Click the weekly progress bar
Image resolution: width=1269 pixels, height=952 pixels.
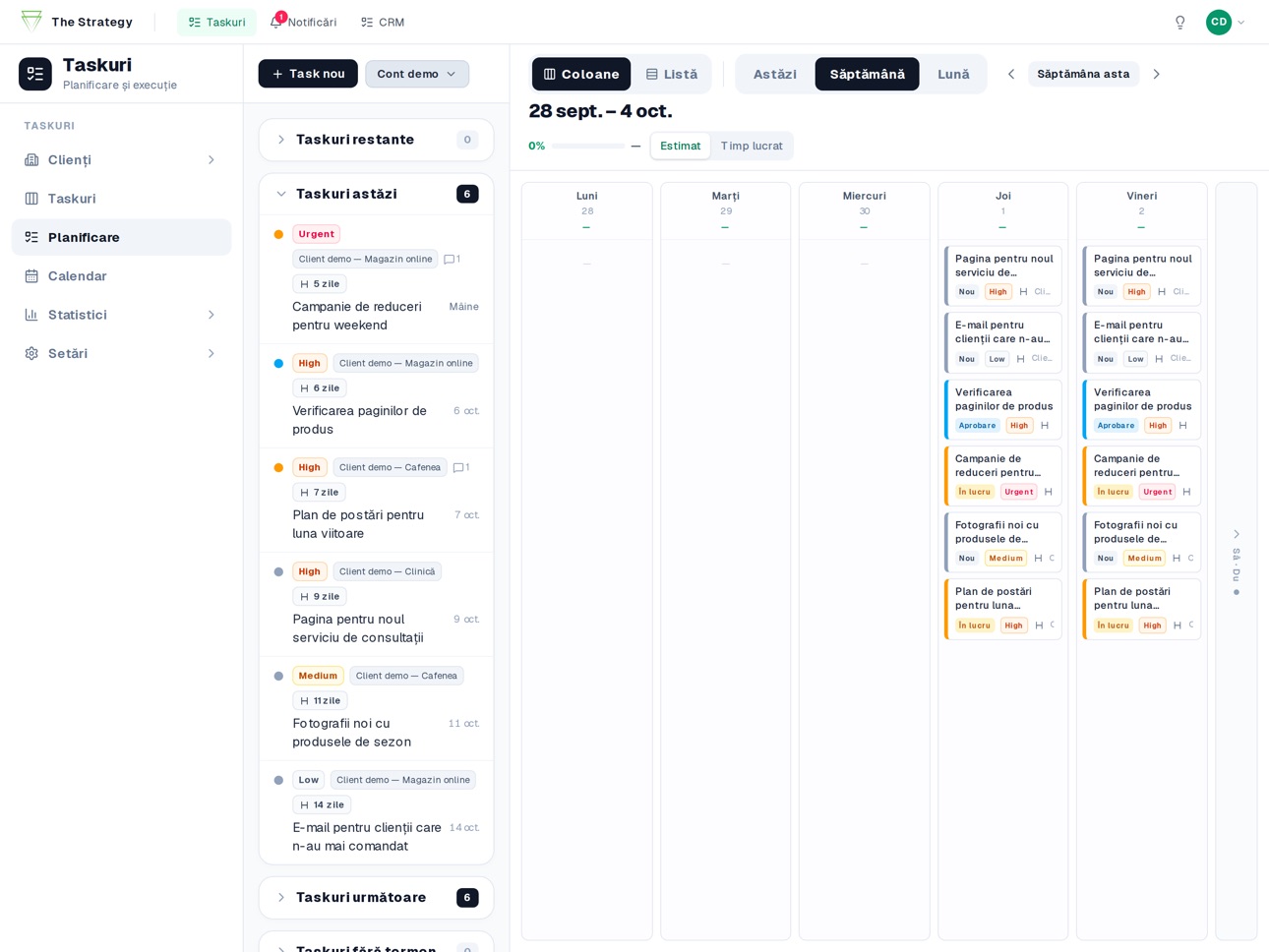click(587, 147)
